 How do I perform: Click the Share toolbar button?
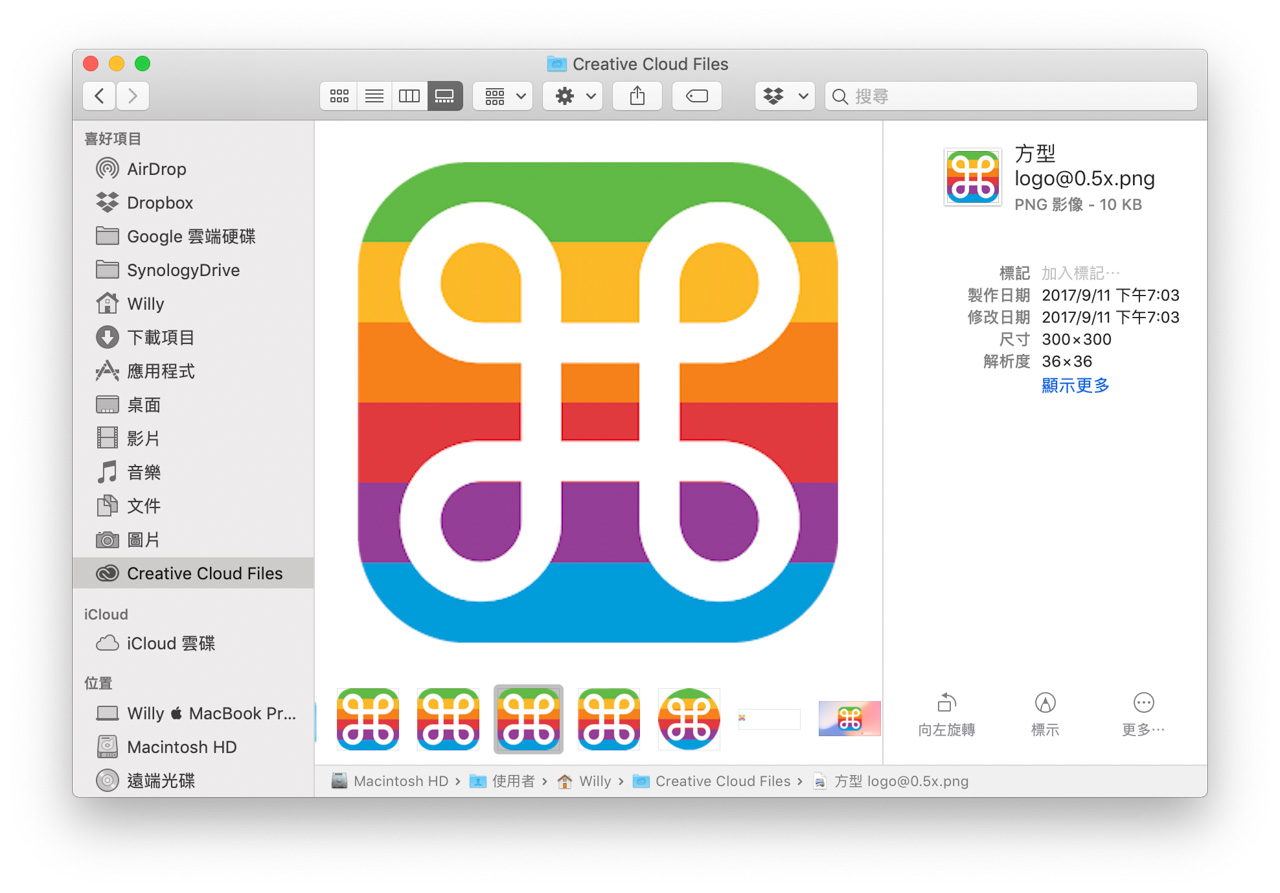tap(637, 96)
